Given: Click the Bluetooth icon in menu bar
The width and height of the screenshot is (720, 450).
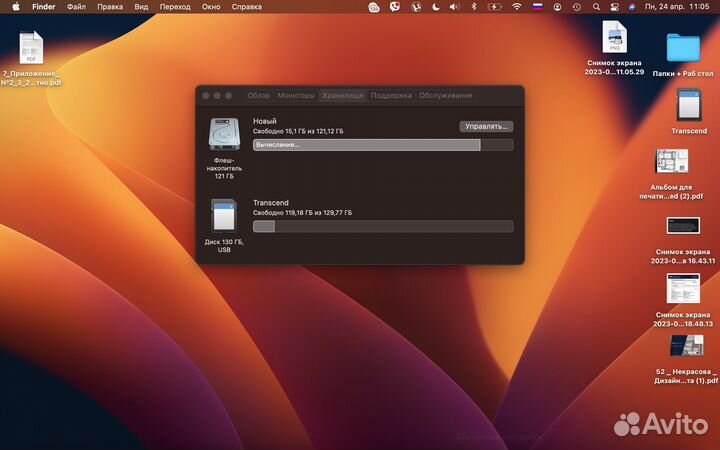Looking at the screenshot, I should (473, 6).
